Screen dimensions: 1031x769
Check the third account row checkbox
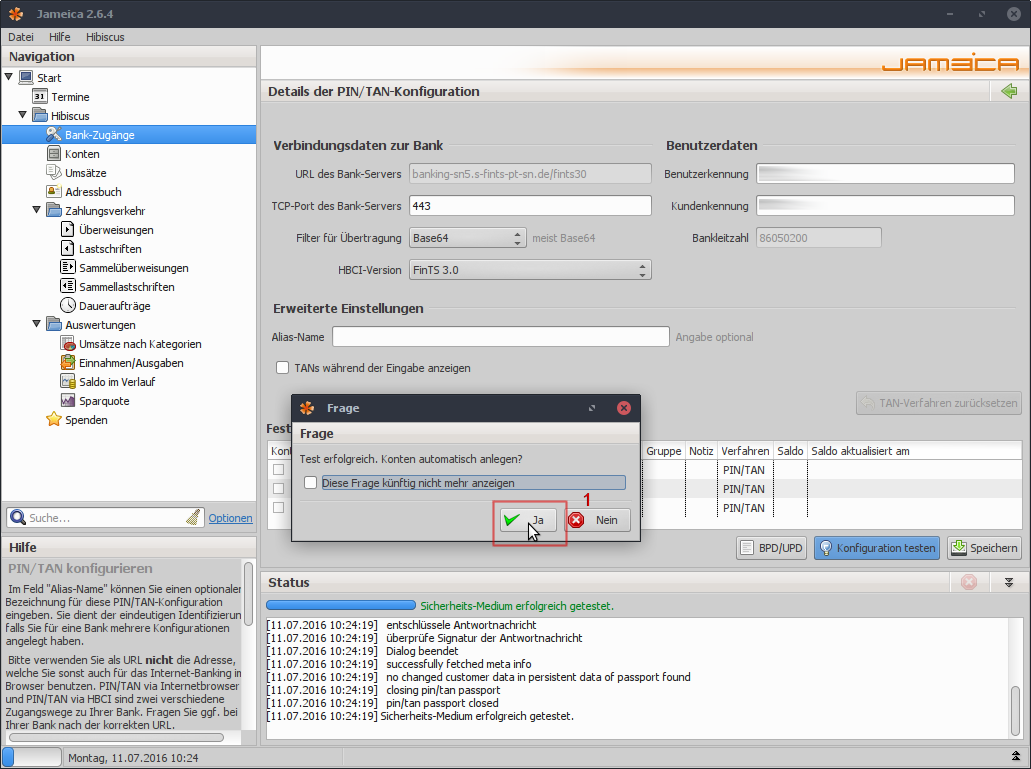point(278,507)
